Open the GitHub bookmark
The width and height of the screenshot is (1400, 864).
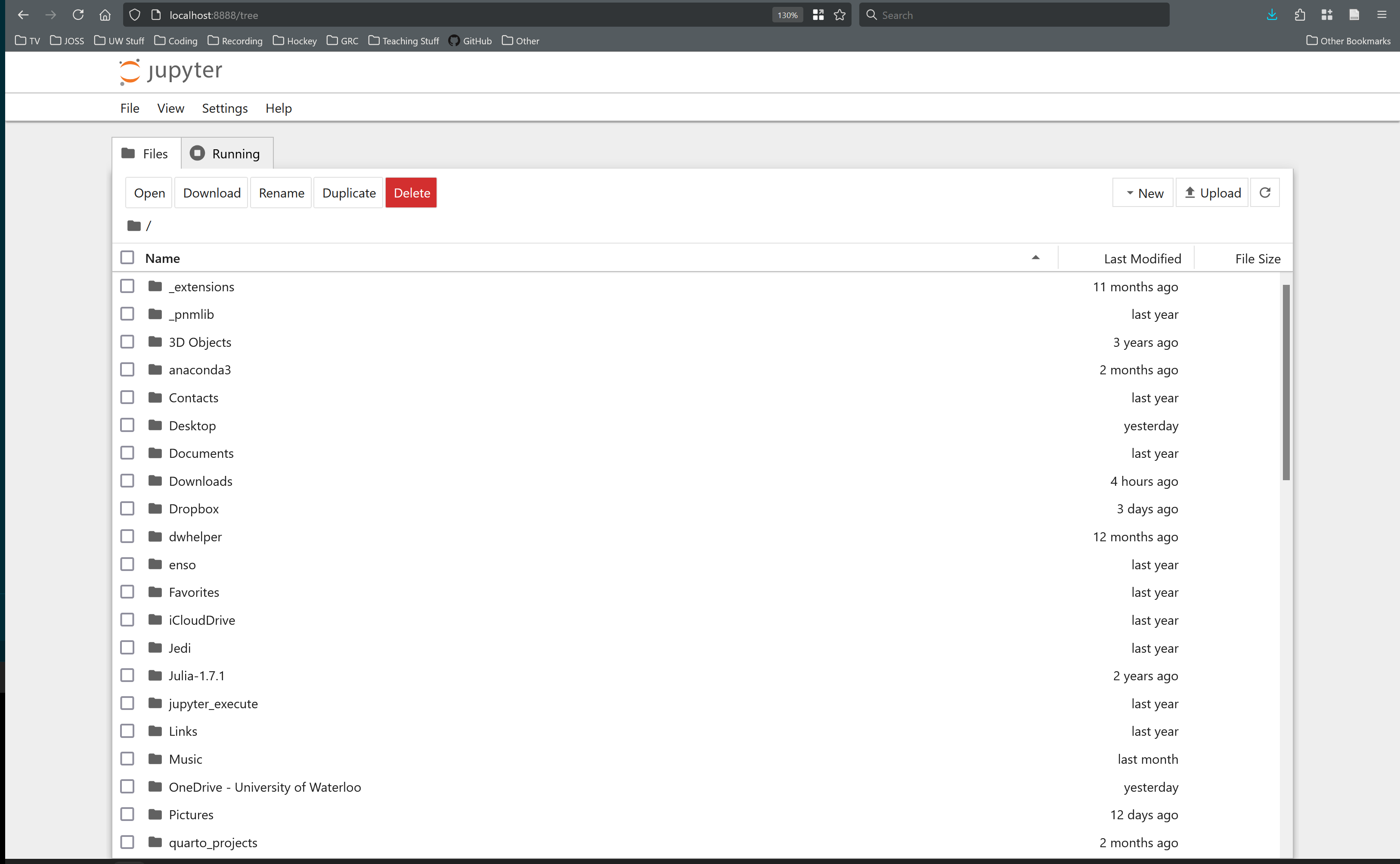470,40
